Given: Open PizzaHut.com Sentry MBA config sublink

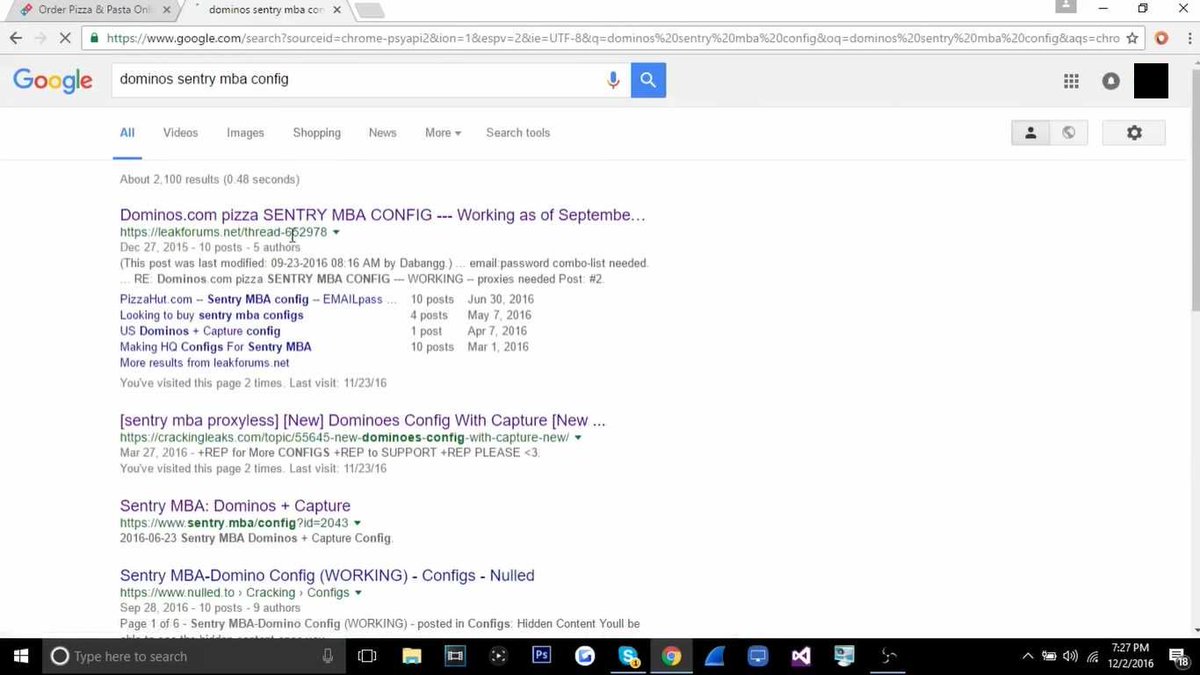Looking at the screenshot, I should tap(258, 299).
